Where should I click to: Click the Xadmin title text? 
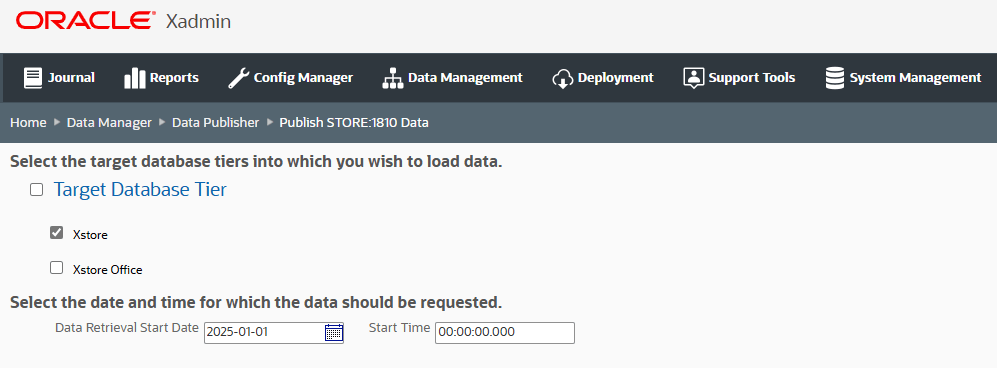[x=198, y=22]
